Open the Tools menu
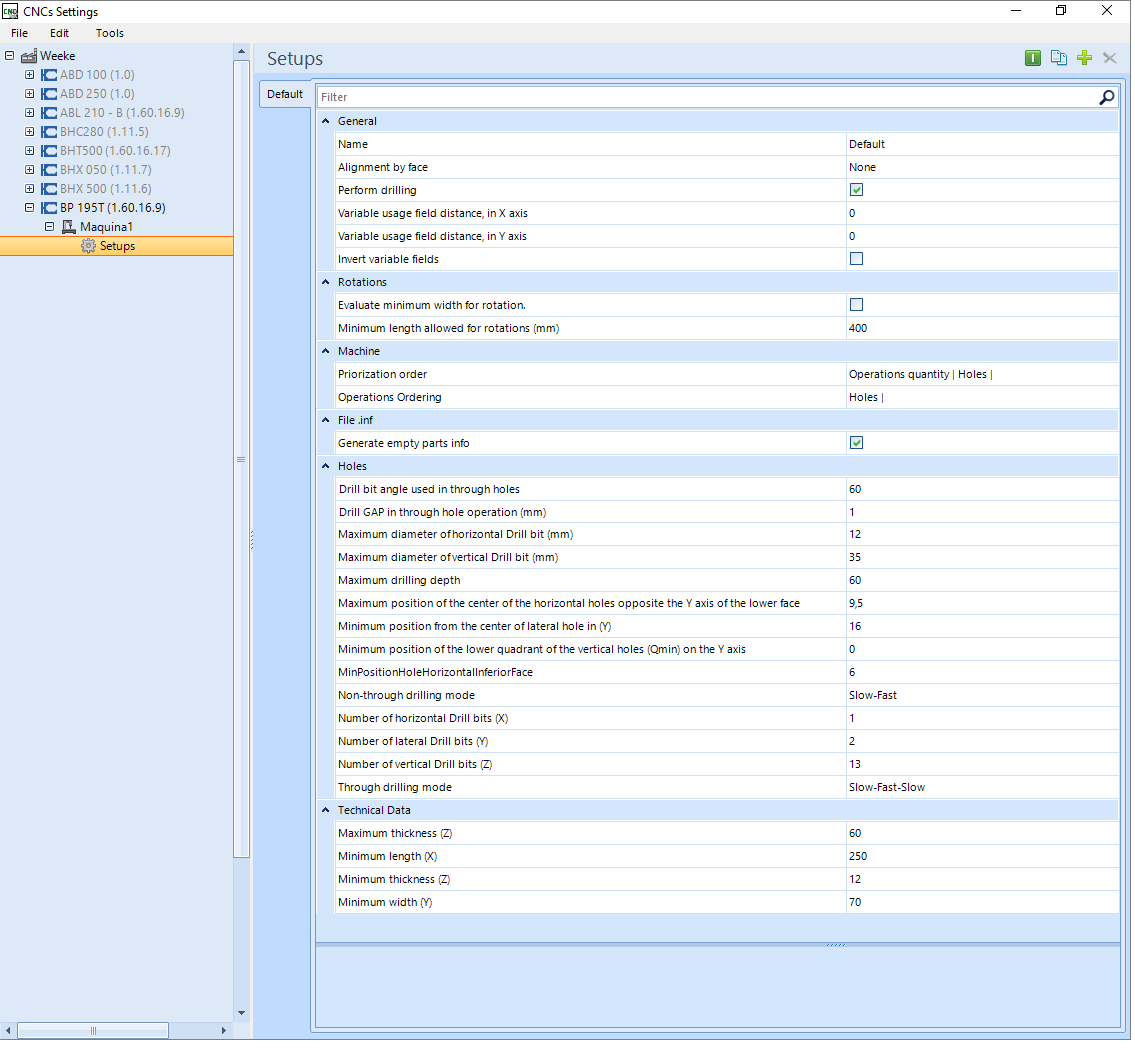 110,33
